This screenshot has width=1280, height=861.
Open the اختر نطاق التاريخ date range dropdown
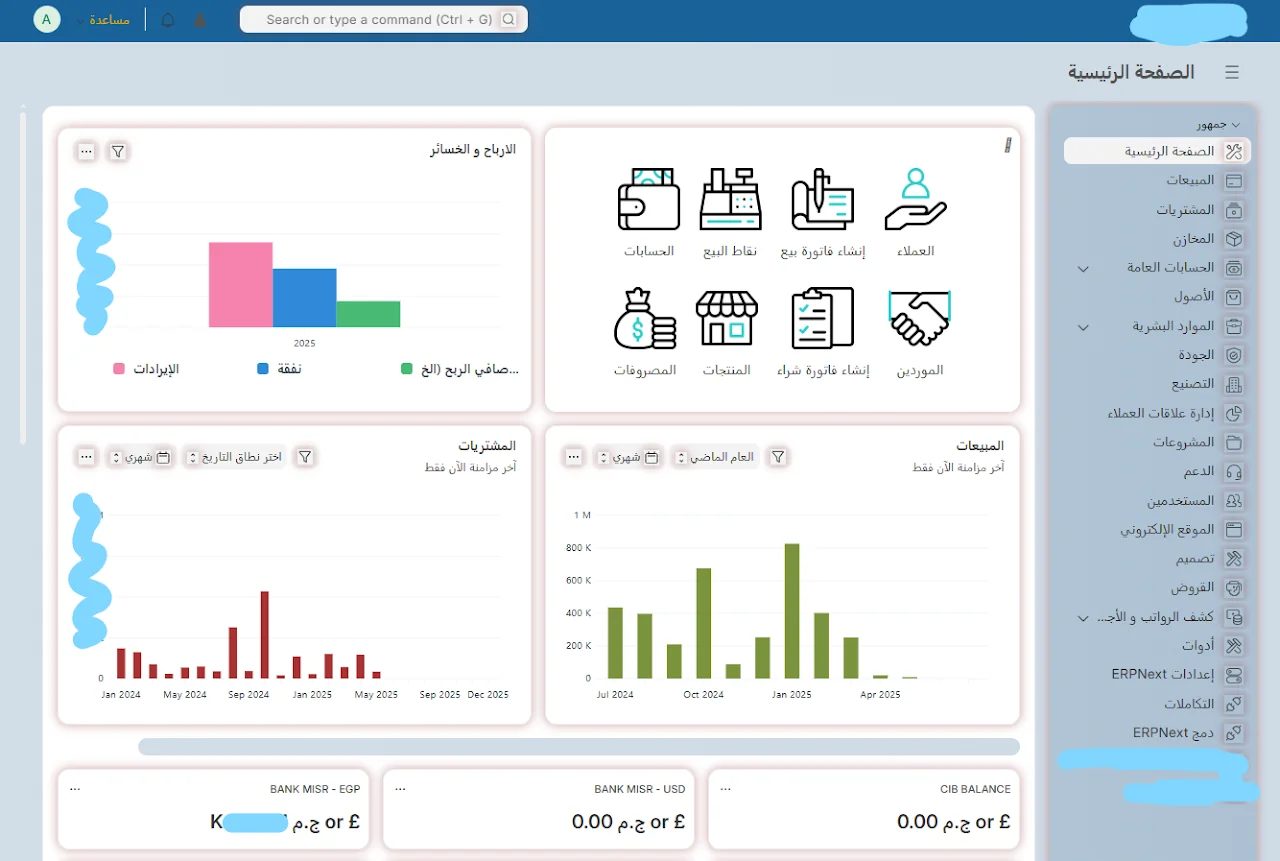[236, 457]
